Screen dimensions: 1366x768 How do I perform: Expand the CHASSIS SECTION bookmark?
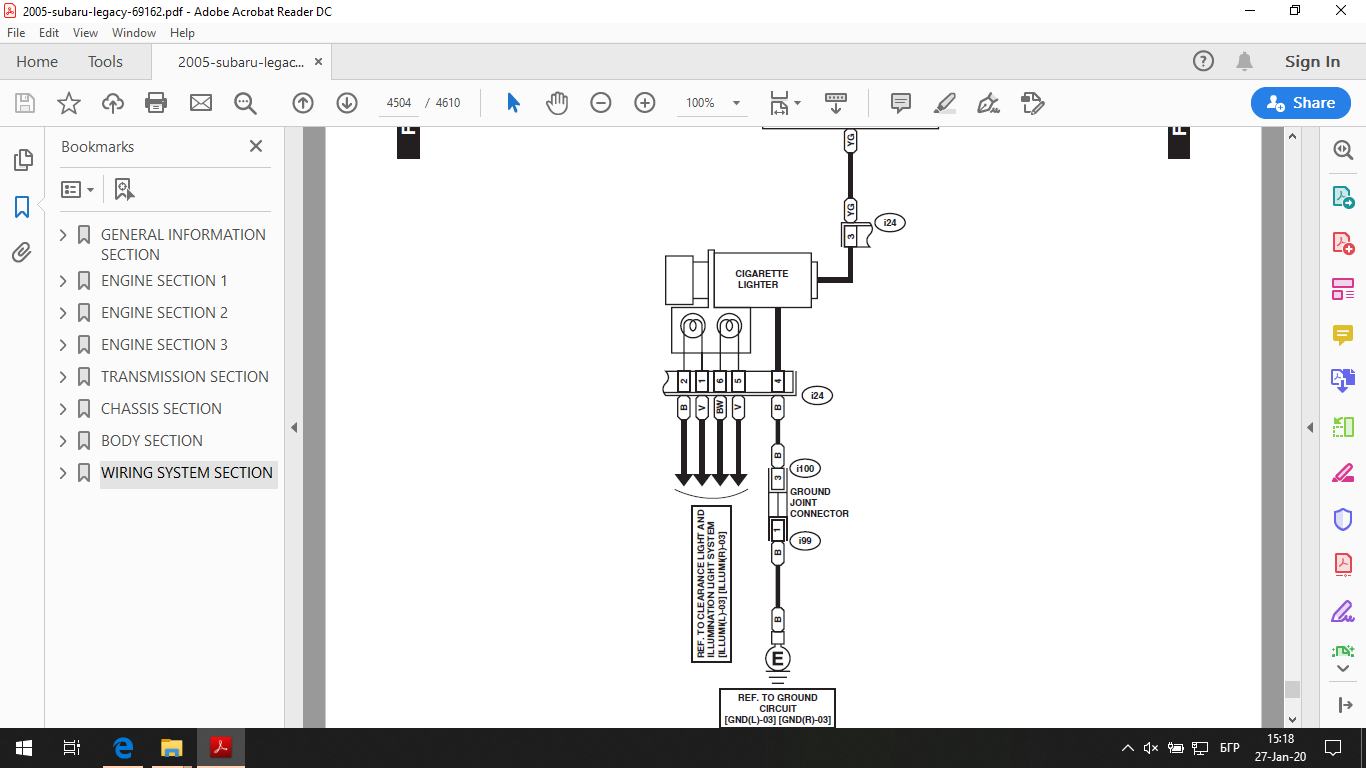coord(64,409)
